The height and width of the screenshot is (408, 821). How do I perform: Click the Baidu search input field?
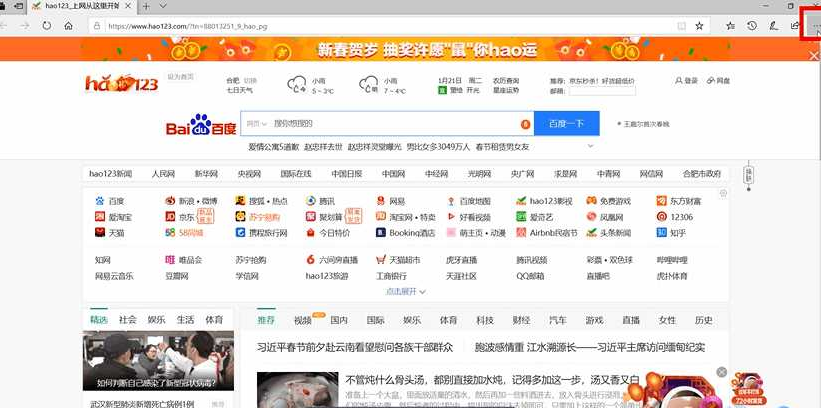[387, 124]
